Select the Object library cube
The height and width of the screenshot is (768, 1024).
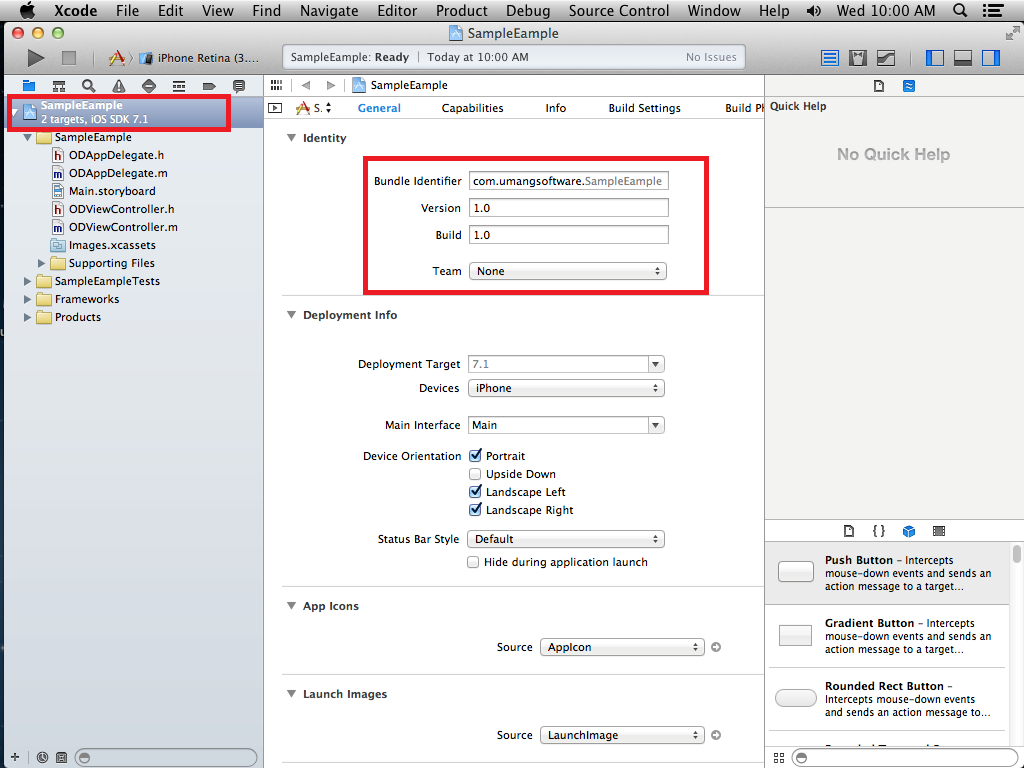coord(908,531)
